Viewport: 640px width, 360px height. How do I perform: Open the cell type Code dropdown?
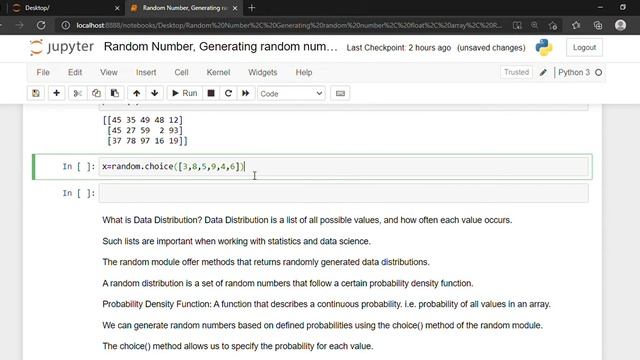coord(291,94)
